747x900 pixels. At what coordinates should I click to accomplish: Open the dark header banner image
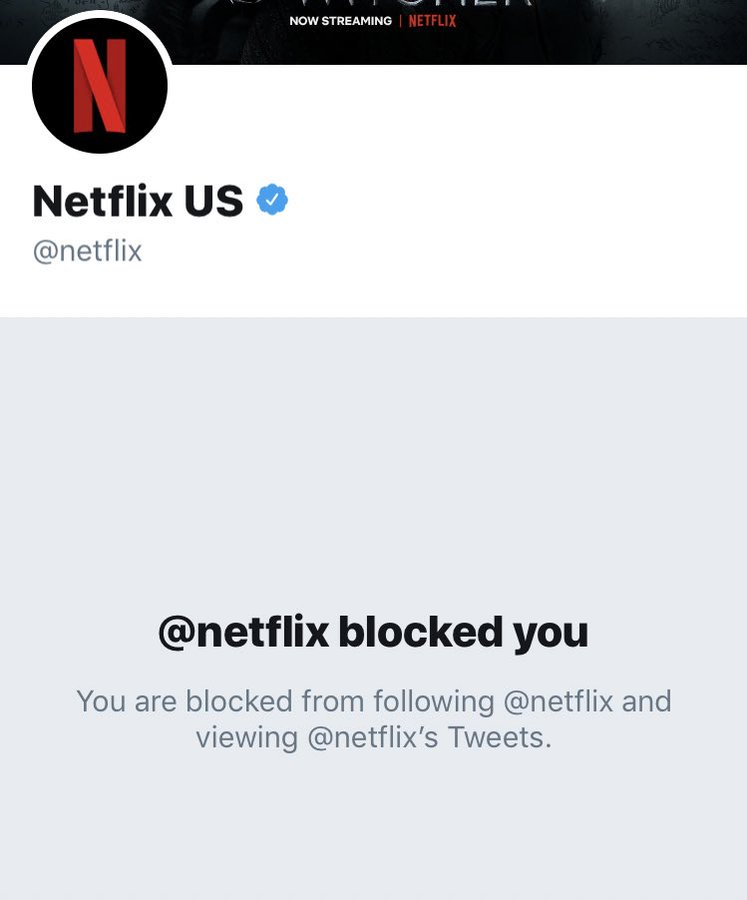click(373, 32)
